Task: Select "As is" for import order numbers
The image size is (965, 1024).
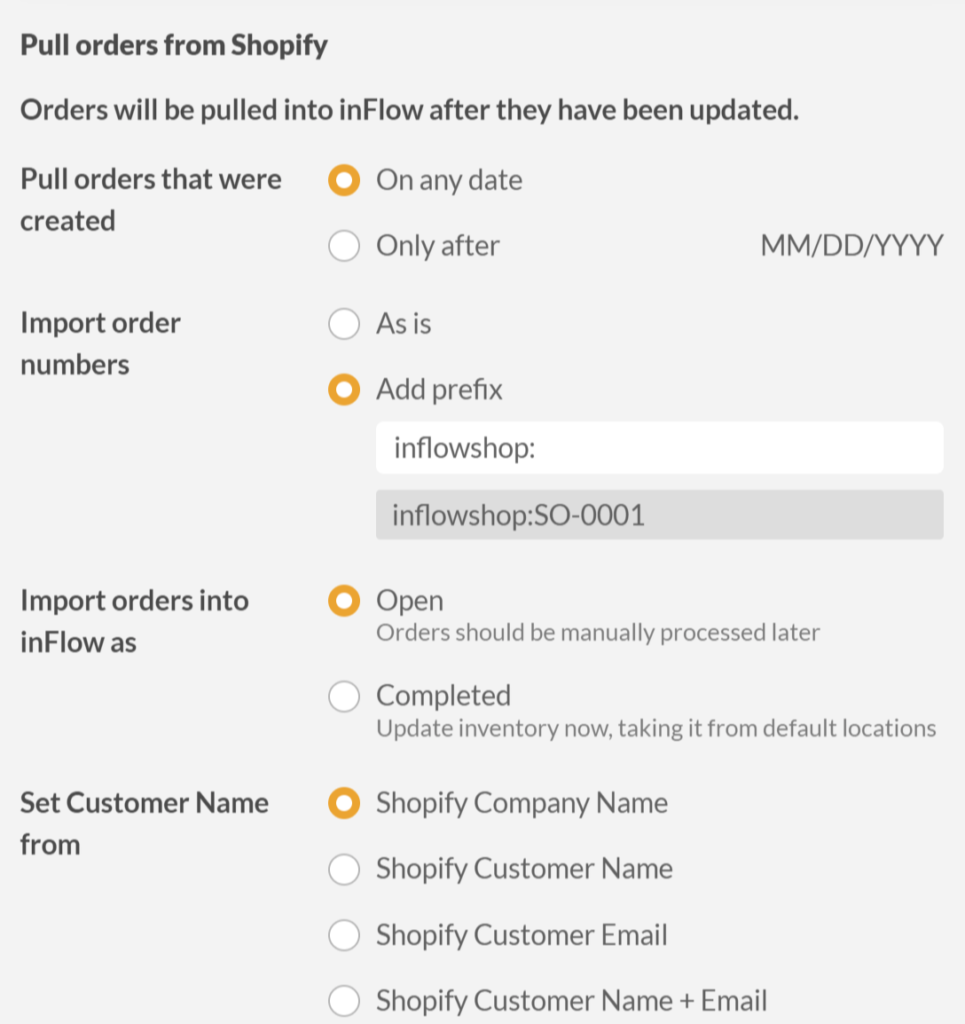Action: [344, 324]
